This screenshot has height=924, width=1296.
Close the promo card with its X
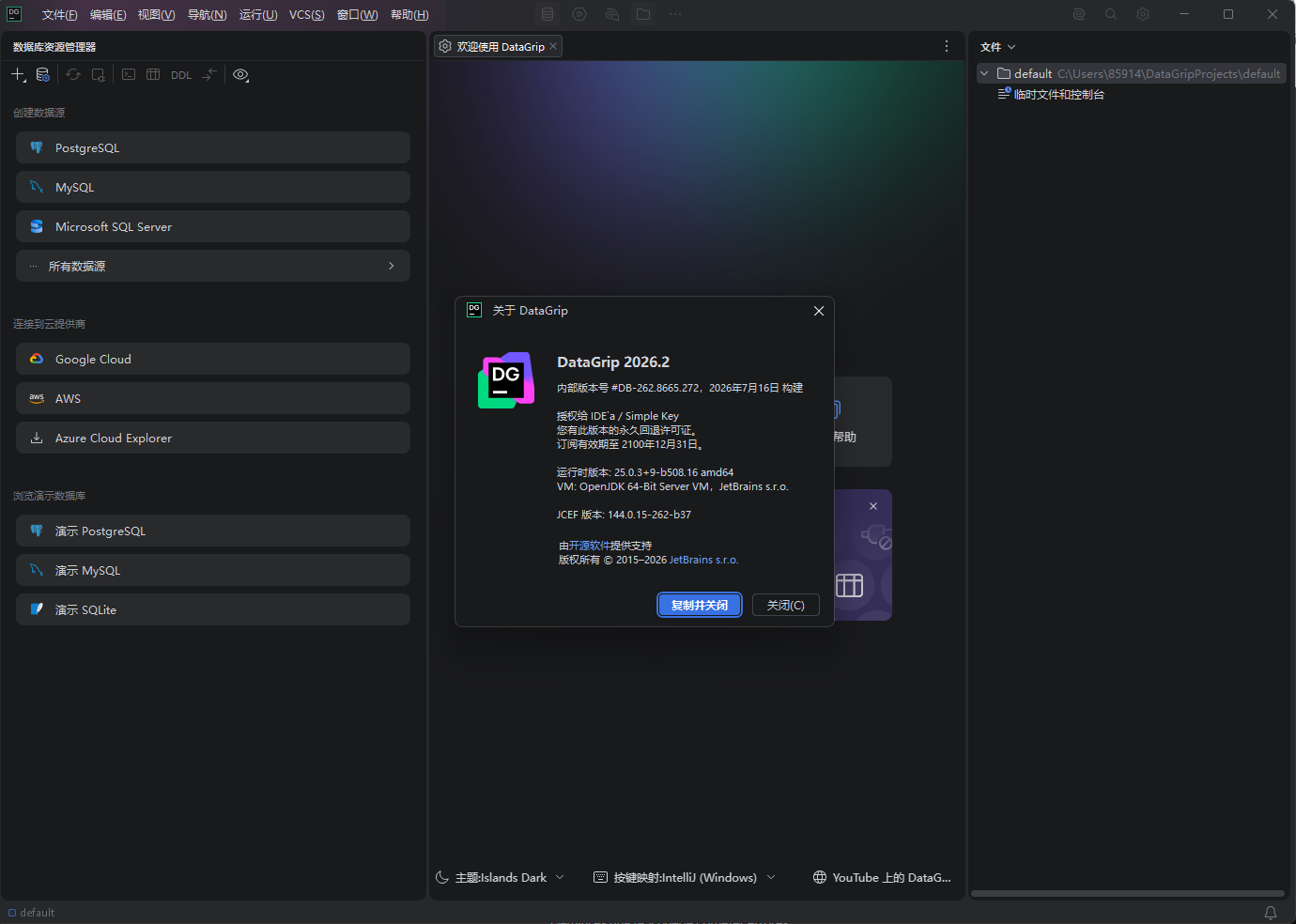pos(873,506)
